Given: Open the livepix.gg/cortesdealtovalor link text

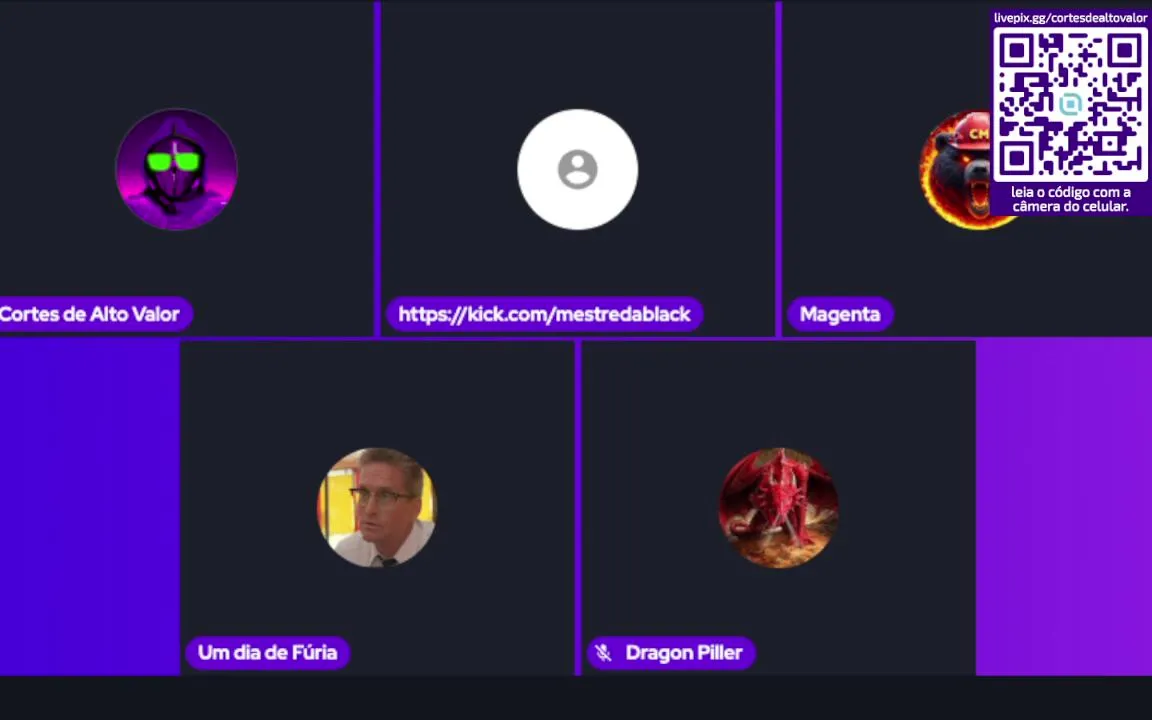Looking at the screenshot, I should [x=1070, y=18].
